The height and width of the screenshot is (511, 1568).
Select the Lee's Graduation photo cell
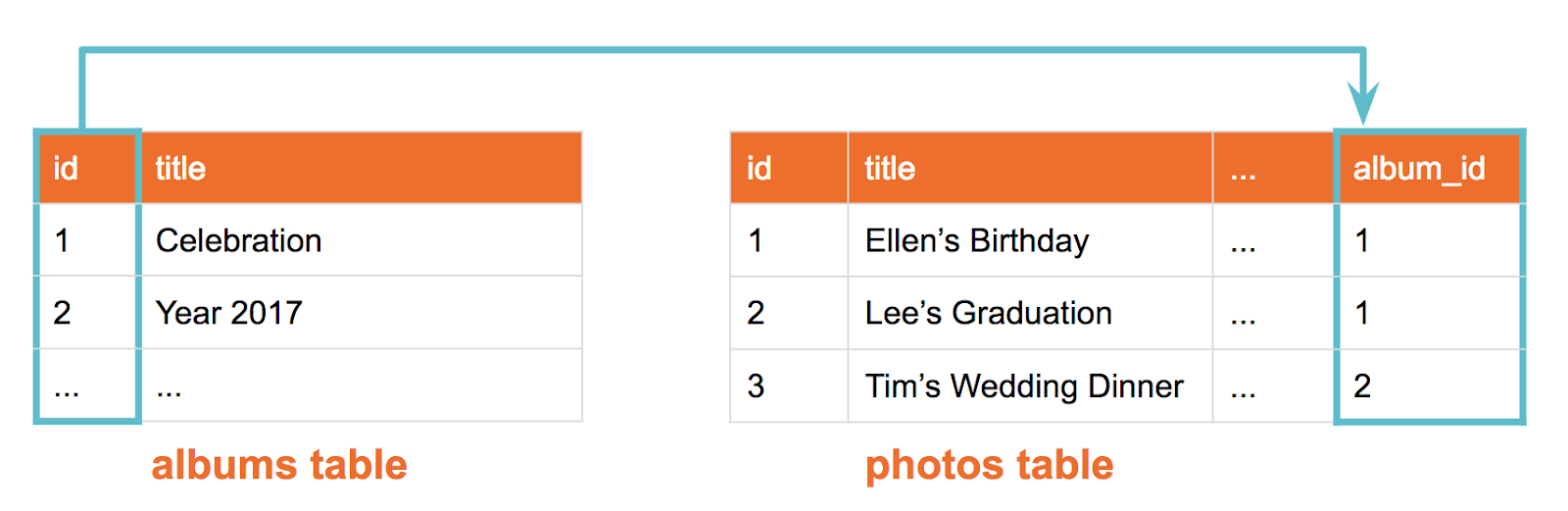pyautogui.click(x=1030, y=313)
